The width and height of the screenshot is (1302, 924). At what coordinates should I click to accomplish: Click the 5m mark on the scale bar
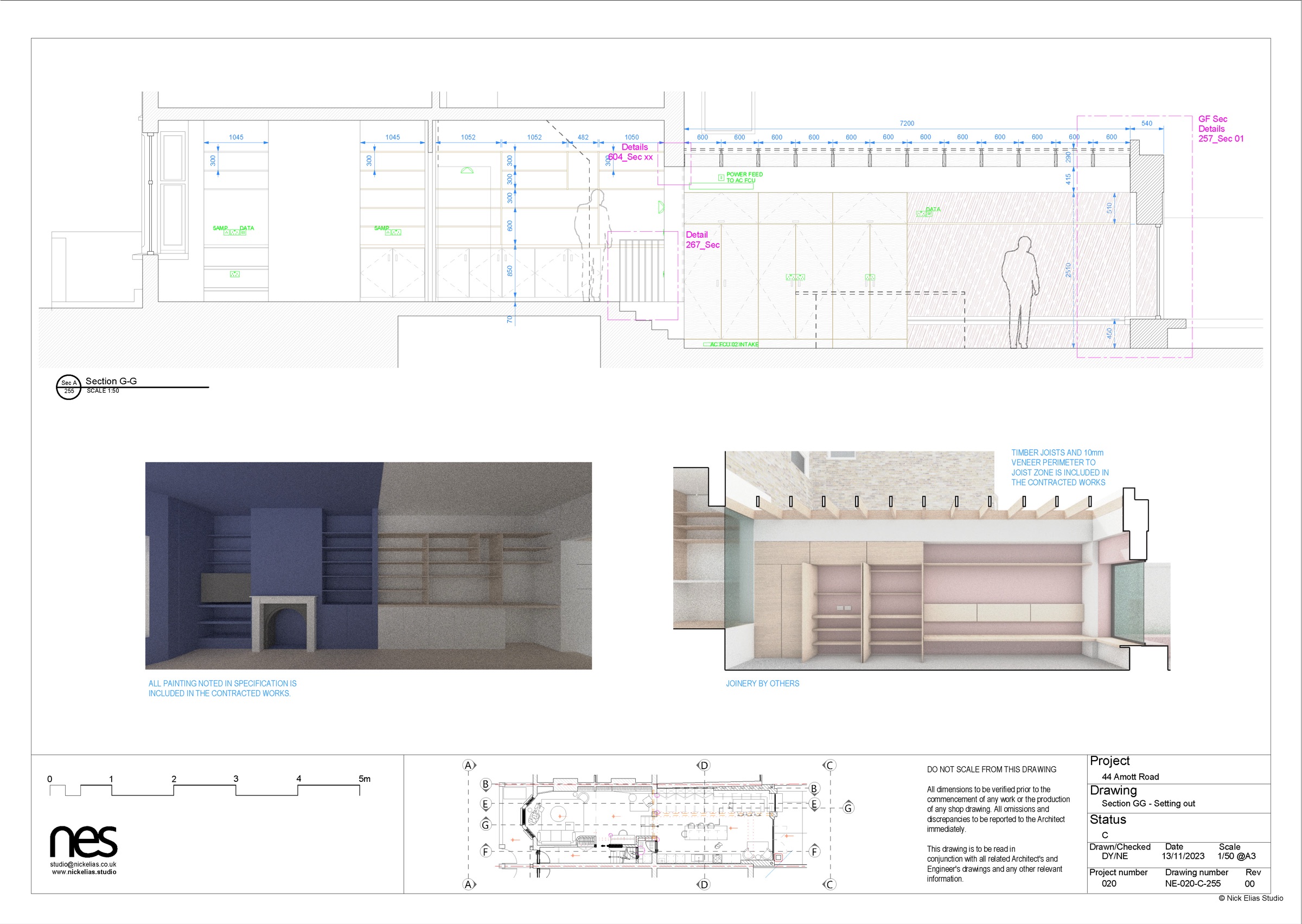pyautogui.click(x=364, y=779)
